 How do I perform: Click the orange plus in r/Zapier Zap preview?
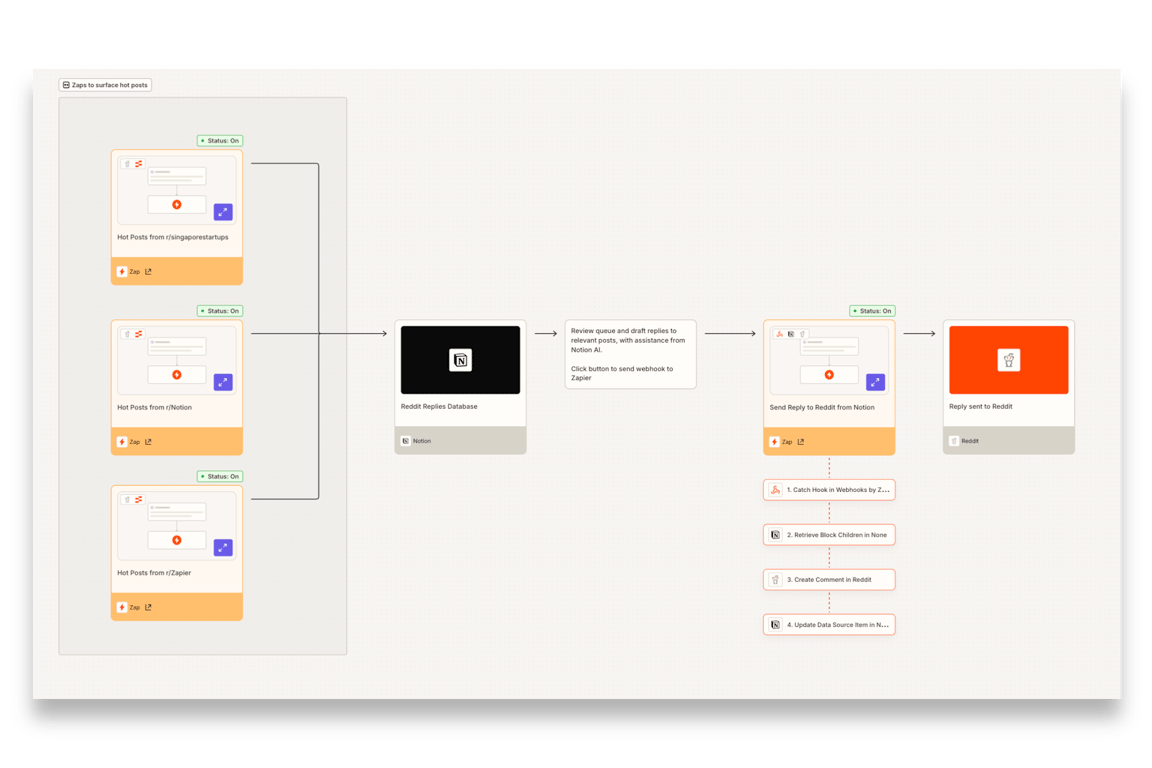[x=177, y=540]
